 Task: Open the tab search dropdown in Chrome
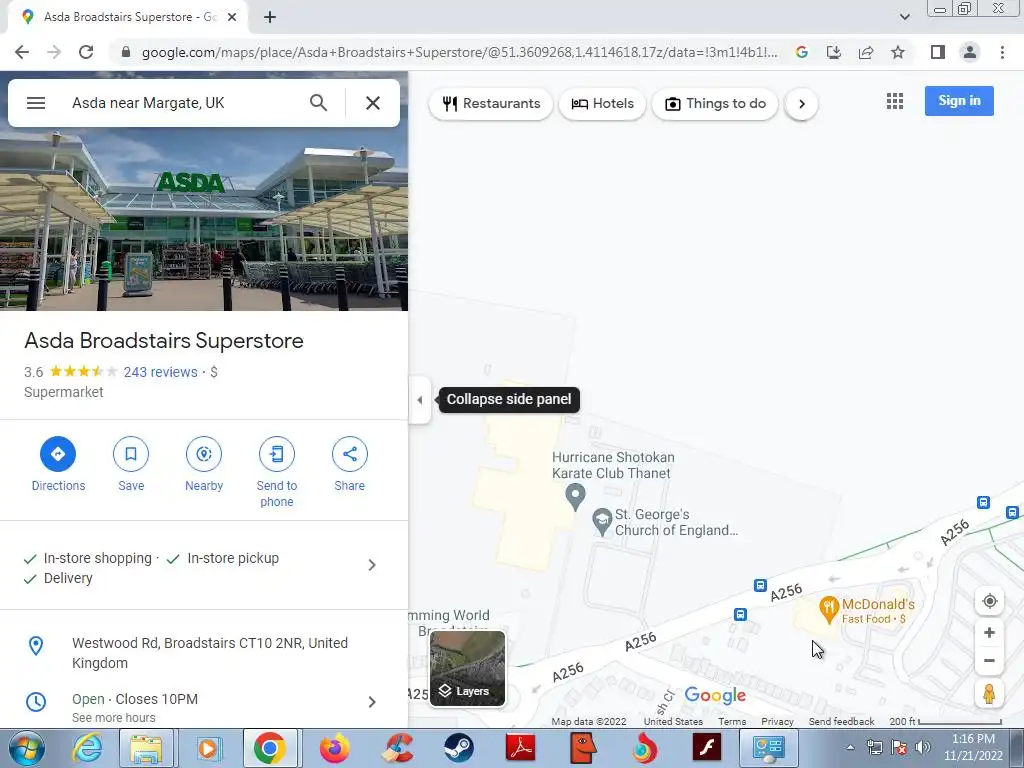point(904,17)
